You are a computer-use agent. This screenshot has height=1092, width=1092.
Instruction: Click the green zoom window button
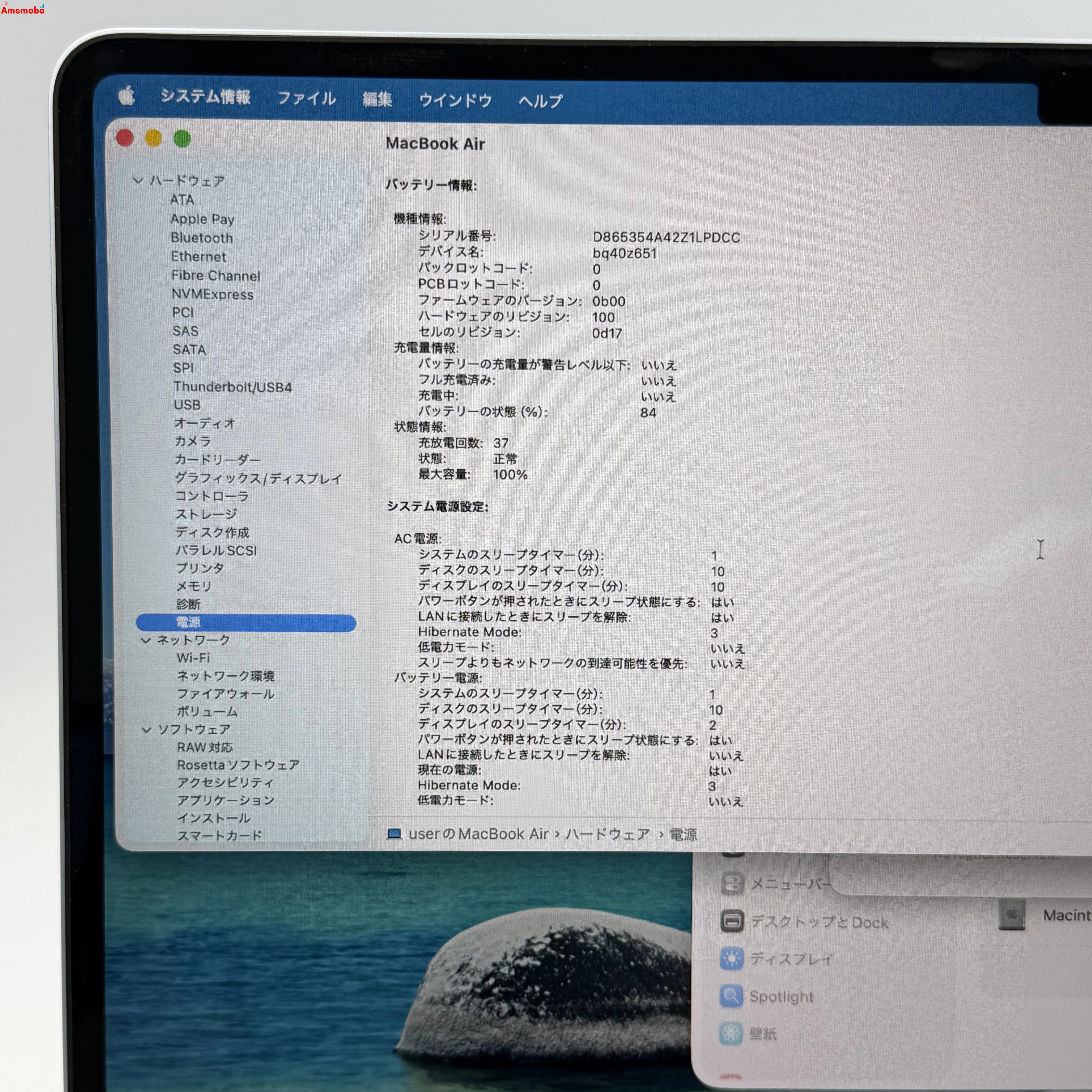[x=182, y=138]
